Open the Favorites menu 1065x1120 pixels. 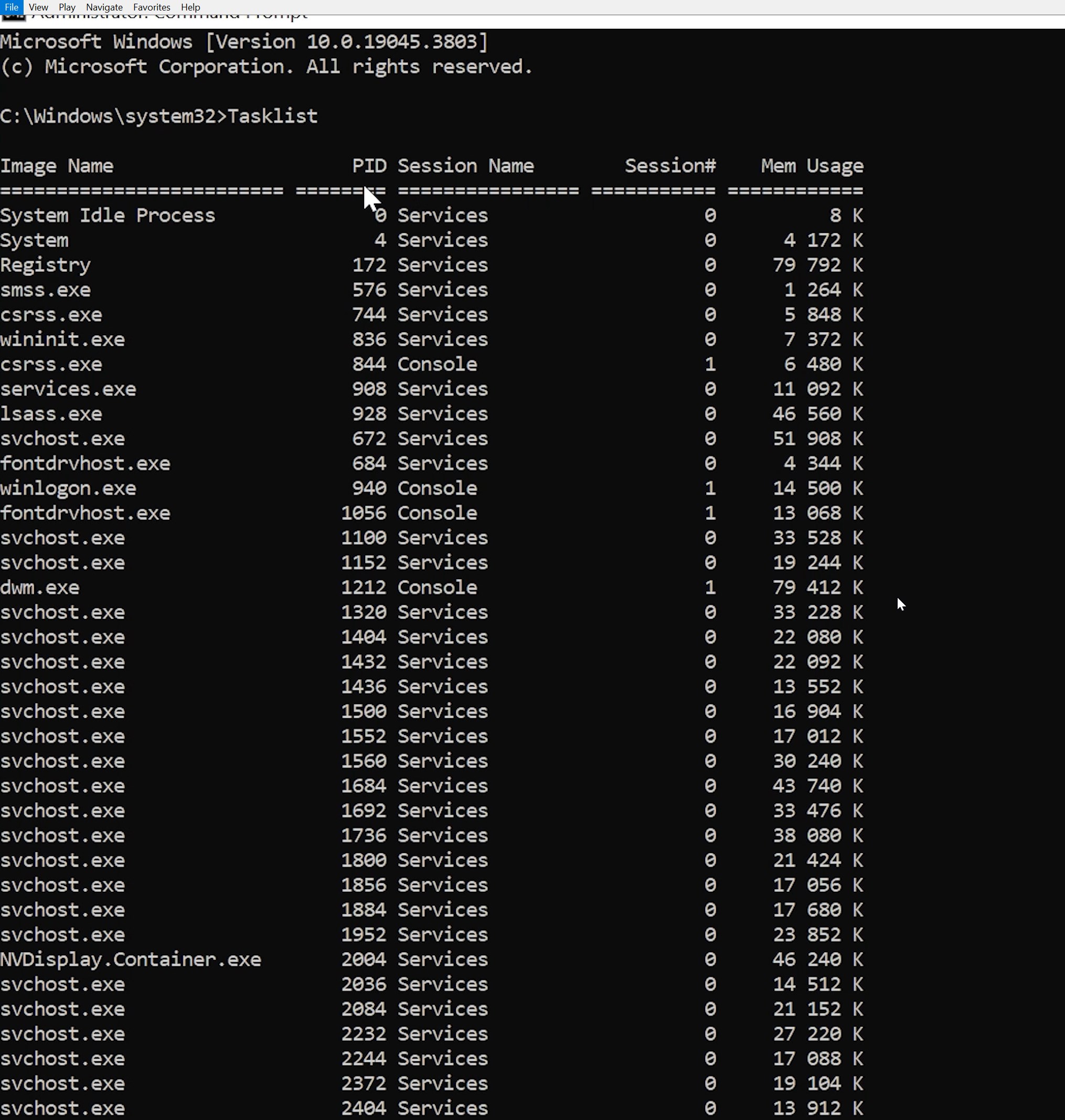(x=152, y=7)
